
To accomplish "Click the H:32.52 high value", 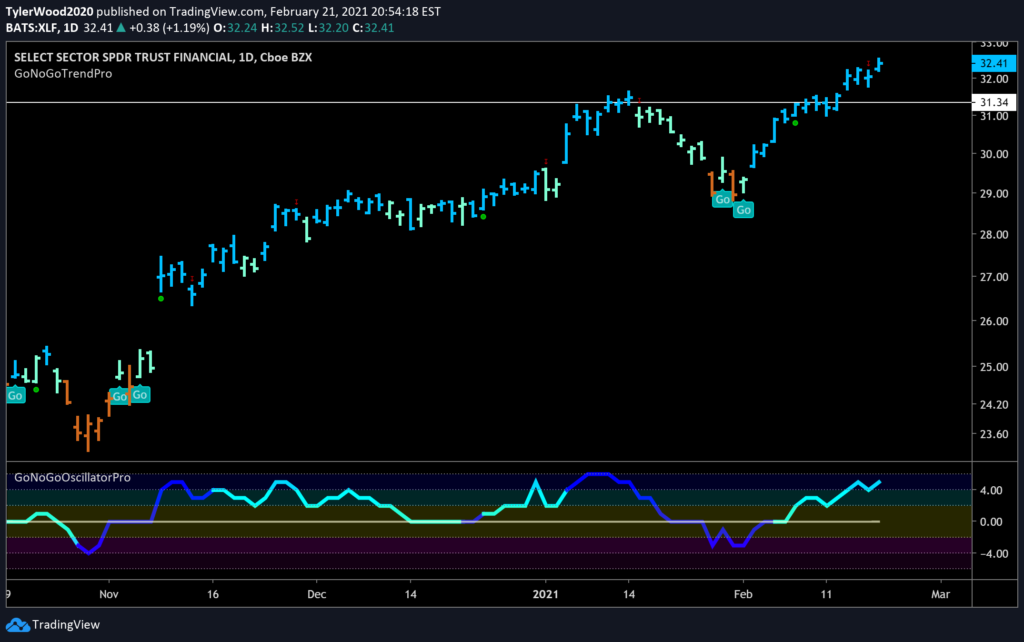I will (282, 28).
